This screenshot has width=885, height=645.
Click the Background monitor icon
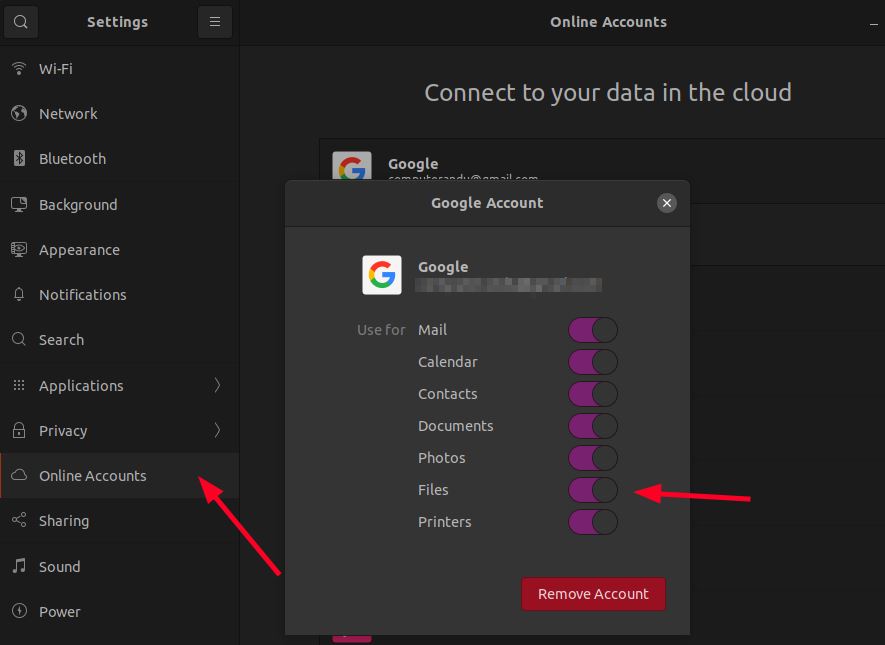click(19, 204)
